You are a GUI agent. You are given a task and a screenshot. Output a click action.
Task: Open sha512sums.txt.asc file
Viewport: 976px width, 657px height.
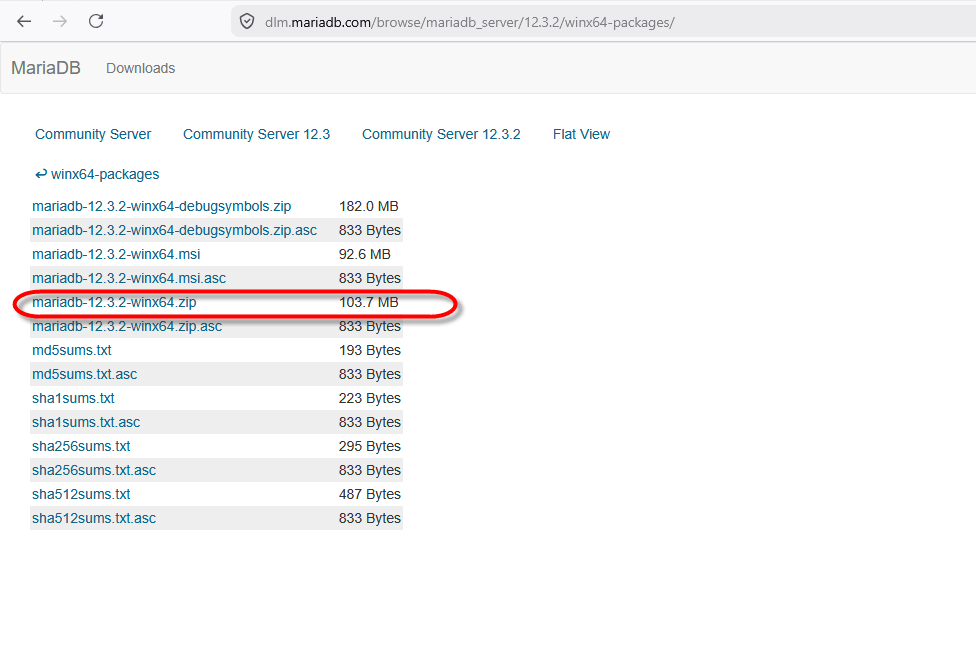click(x=94, y=518)
